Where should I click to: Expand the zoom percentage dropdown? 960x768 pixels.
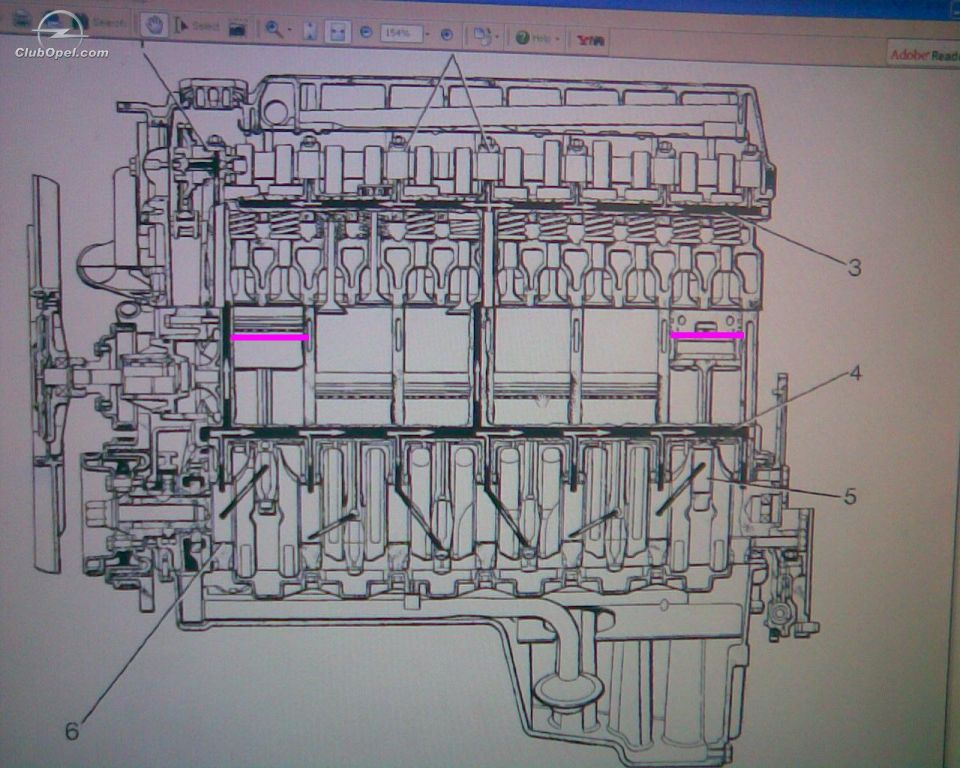coord(427,34)
